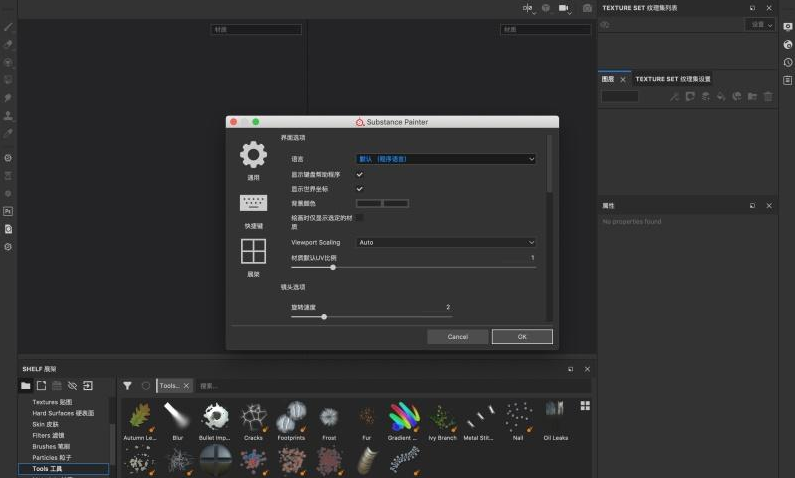Toggle the show keyboard helper checkbox
795x478 pixels.
click(x=359, y=174)
